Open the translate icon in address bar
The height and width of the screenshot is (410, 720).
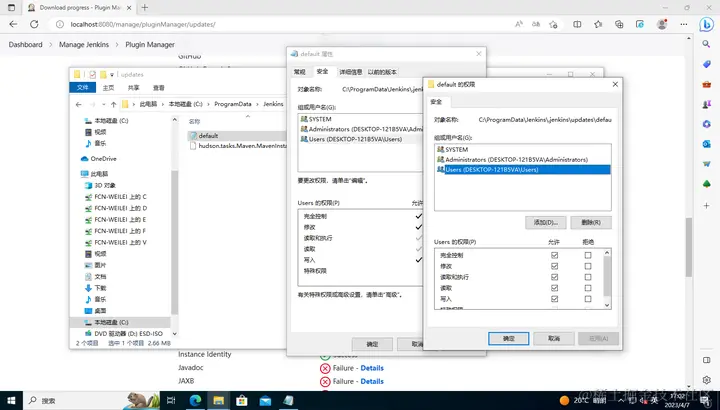coord(536,24)
